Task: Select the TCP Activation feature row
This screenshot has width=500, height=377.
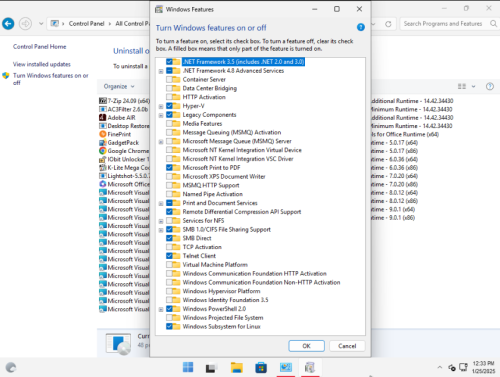Action: [x=202, y=247]
